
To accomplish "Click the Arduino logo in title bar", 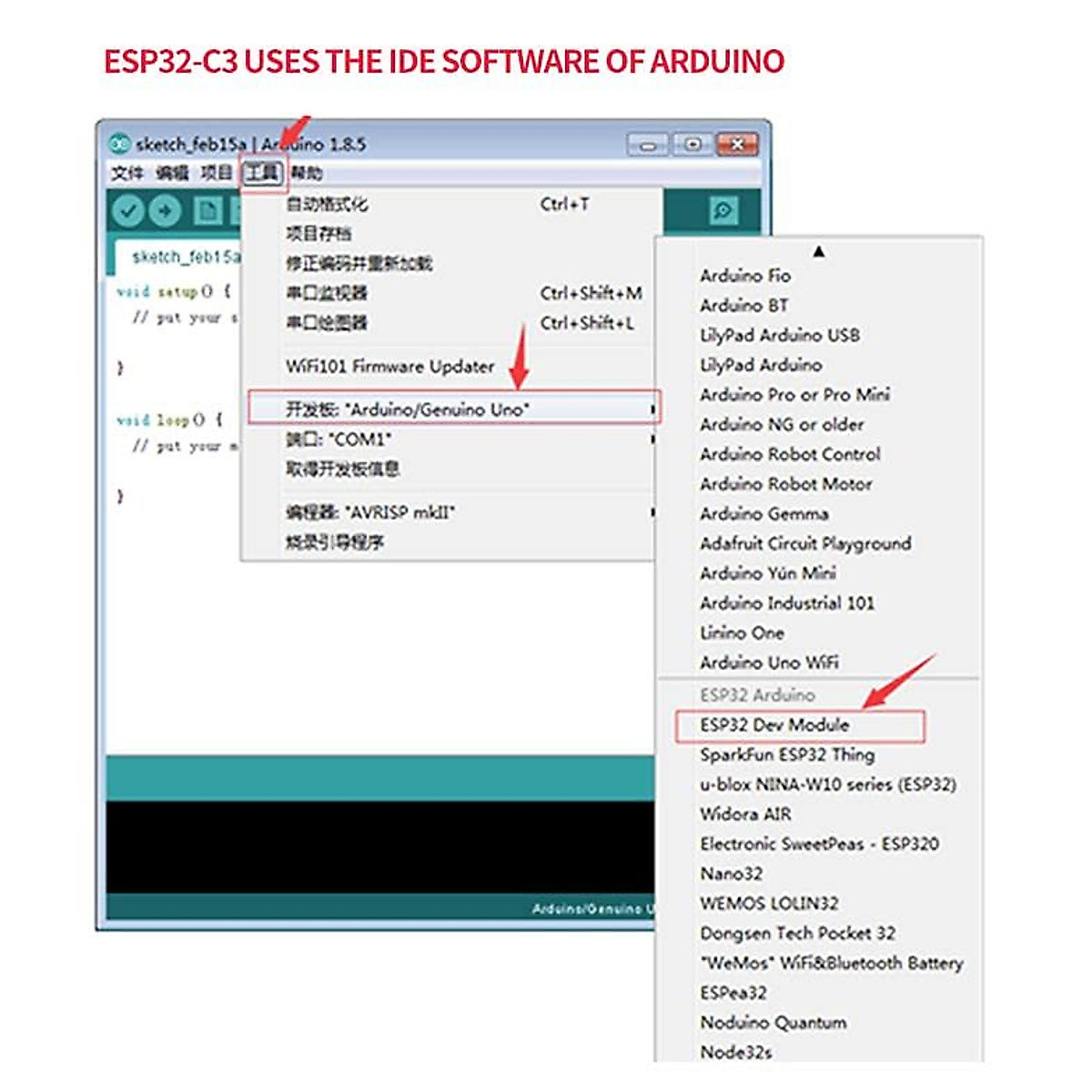I will coord(119,144).
